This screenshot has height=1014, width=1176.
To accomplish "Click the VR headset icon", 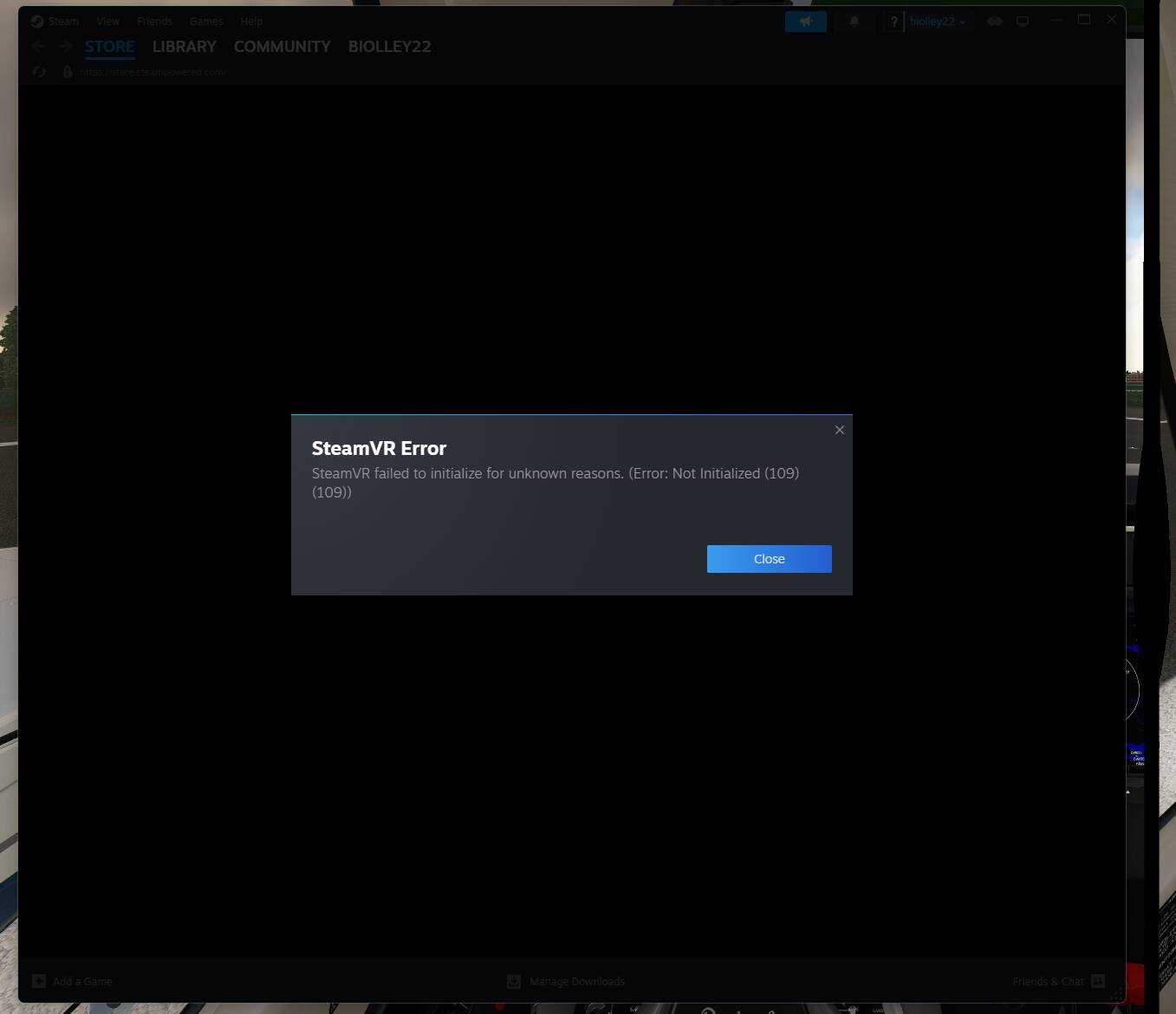I will coord(994,22).
